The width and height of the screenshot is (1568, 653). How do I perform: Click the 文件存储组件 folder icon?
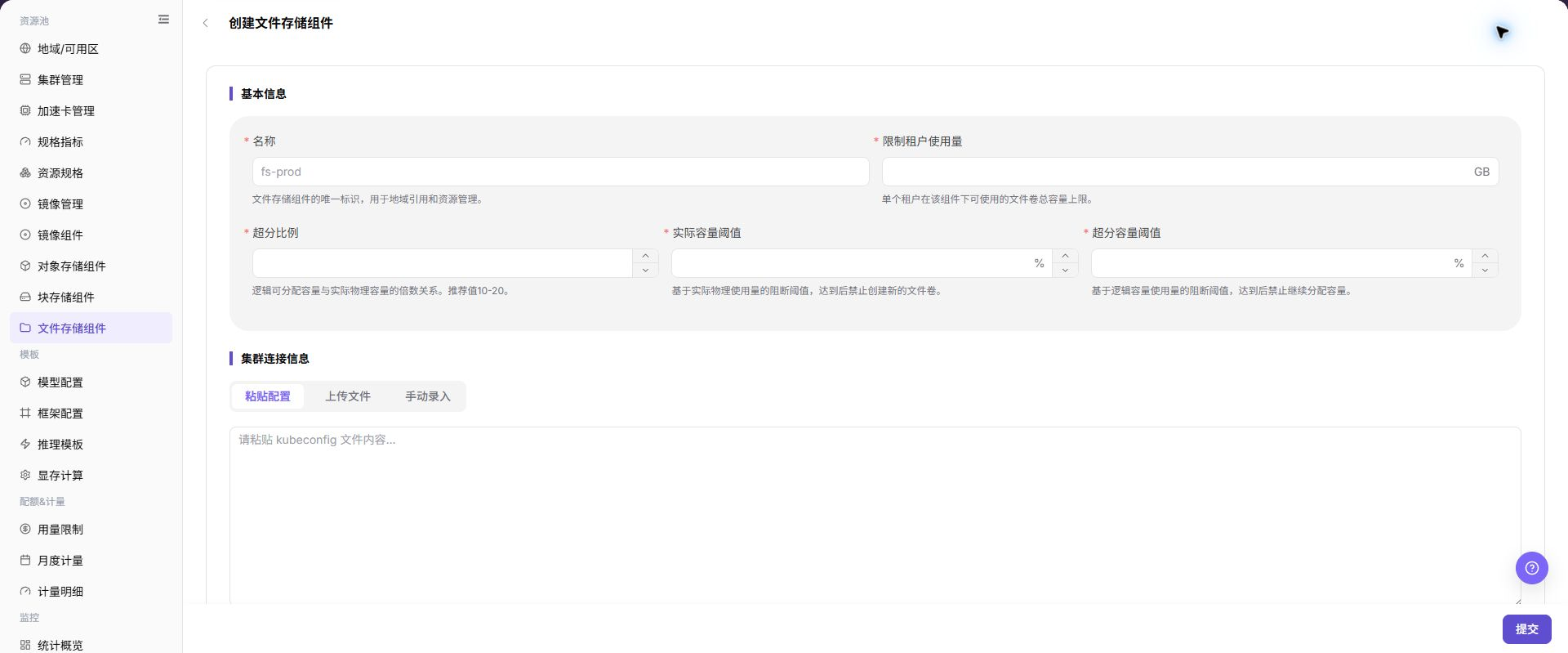(x=25, y=329)
